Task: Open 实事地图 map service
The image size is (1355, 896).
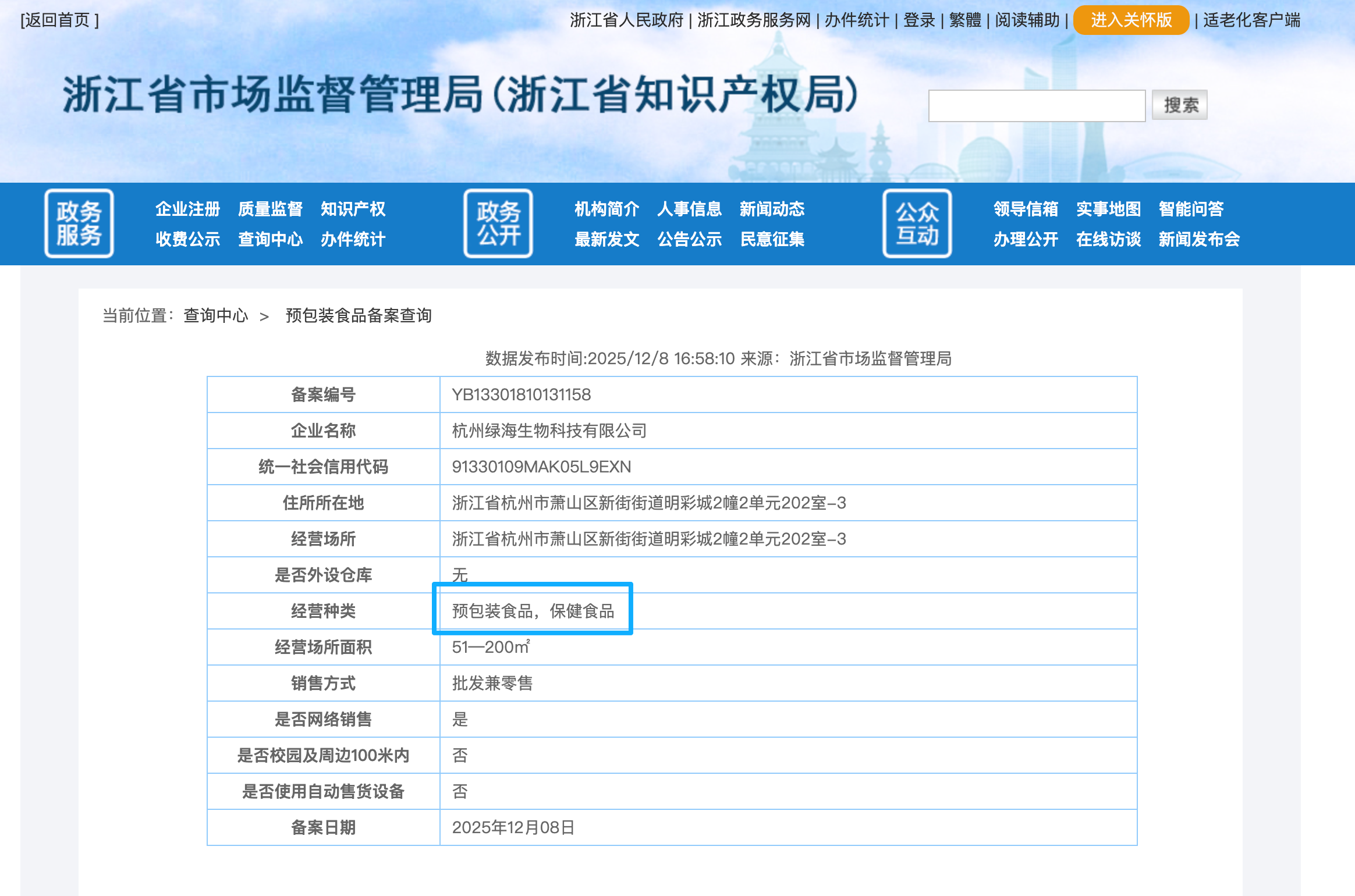Action: 1108,209
